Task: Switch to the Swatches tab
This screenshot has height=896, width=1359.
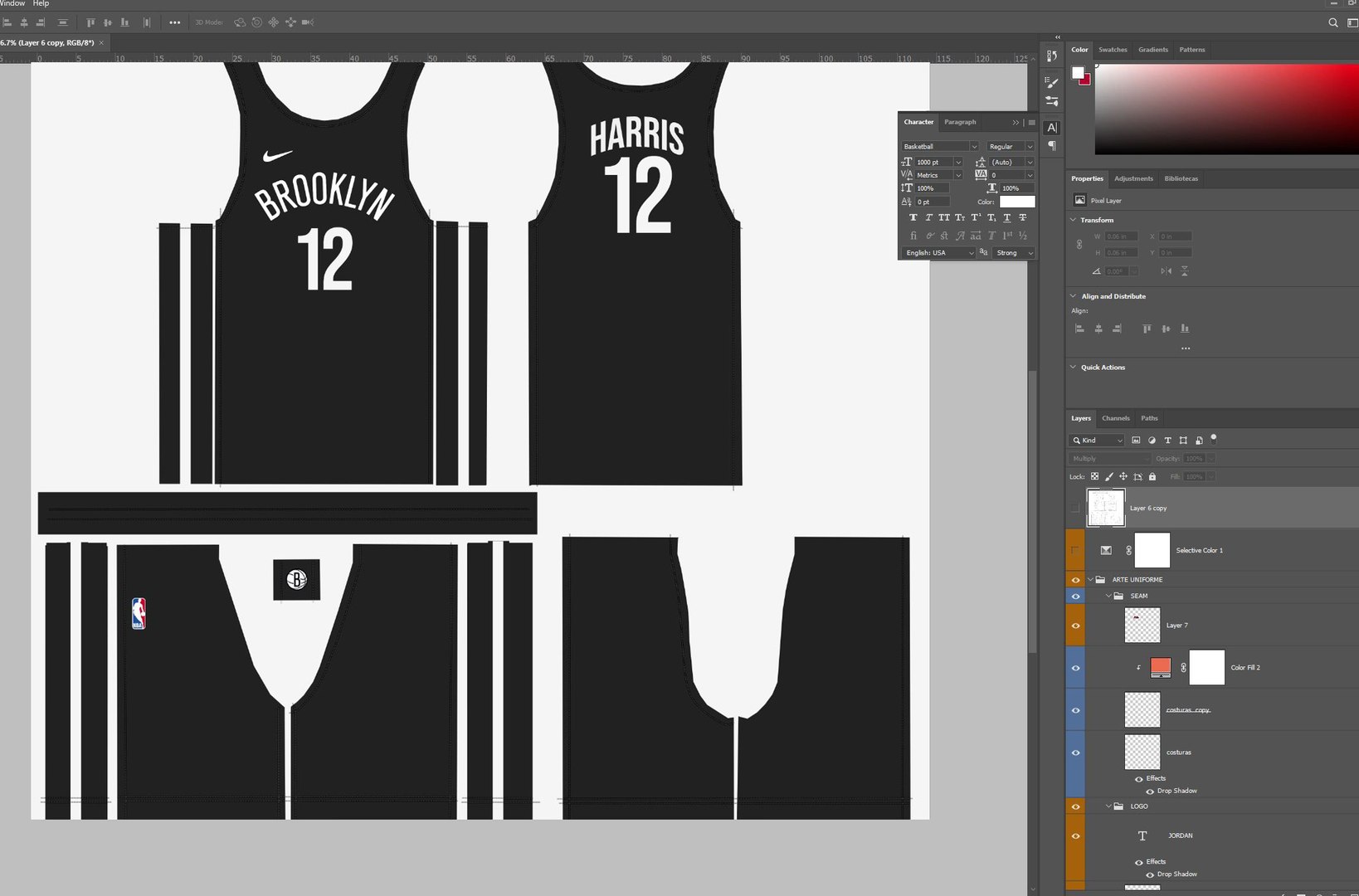Action: (x=1113, y=50)
